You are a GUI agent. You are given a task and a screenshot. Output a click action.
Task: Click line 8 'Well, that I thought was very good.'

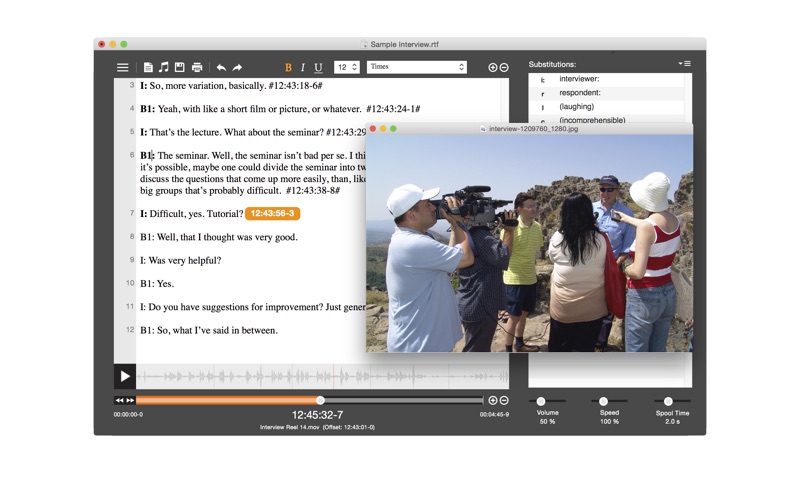(219, 237)
